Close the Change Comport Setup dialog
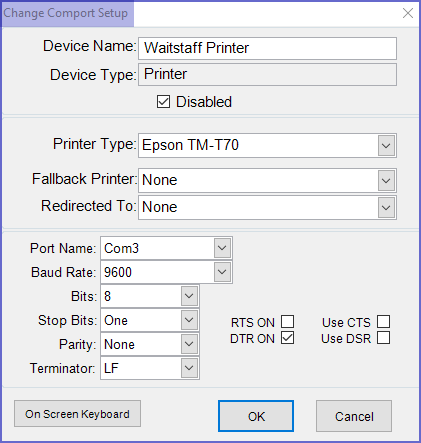The width and height of the screenshot is (421, 443). tap(408, 13)
